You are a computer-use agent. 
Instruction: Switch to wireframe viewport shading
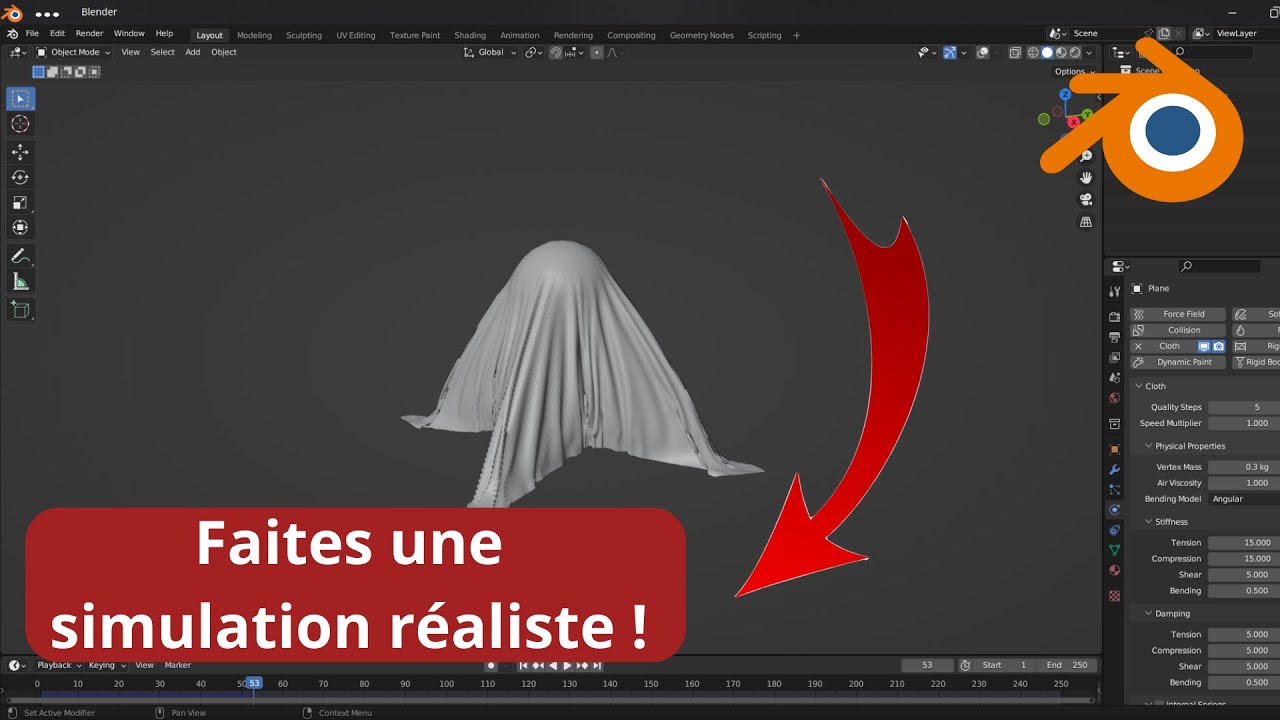point(1033,53)
